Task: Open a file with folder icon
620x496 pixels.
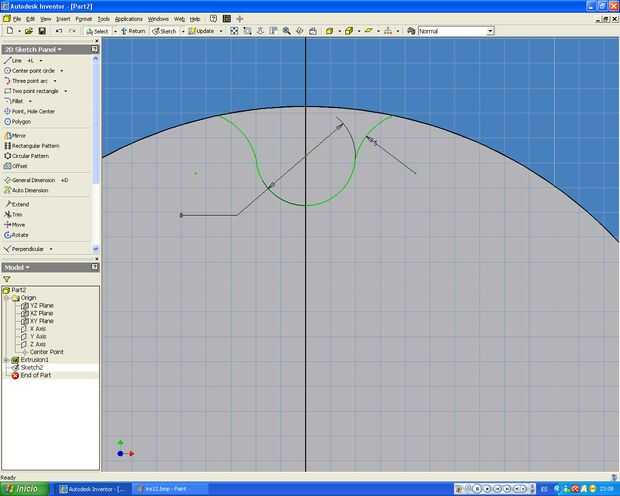Action: click(x=28, y=31)
